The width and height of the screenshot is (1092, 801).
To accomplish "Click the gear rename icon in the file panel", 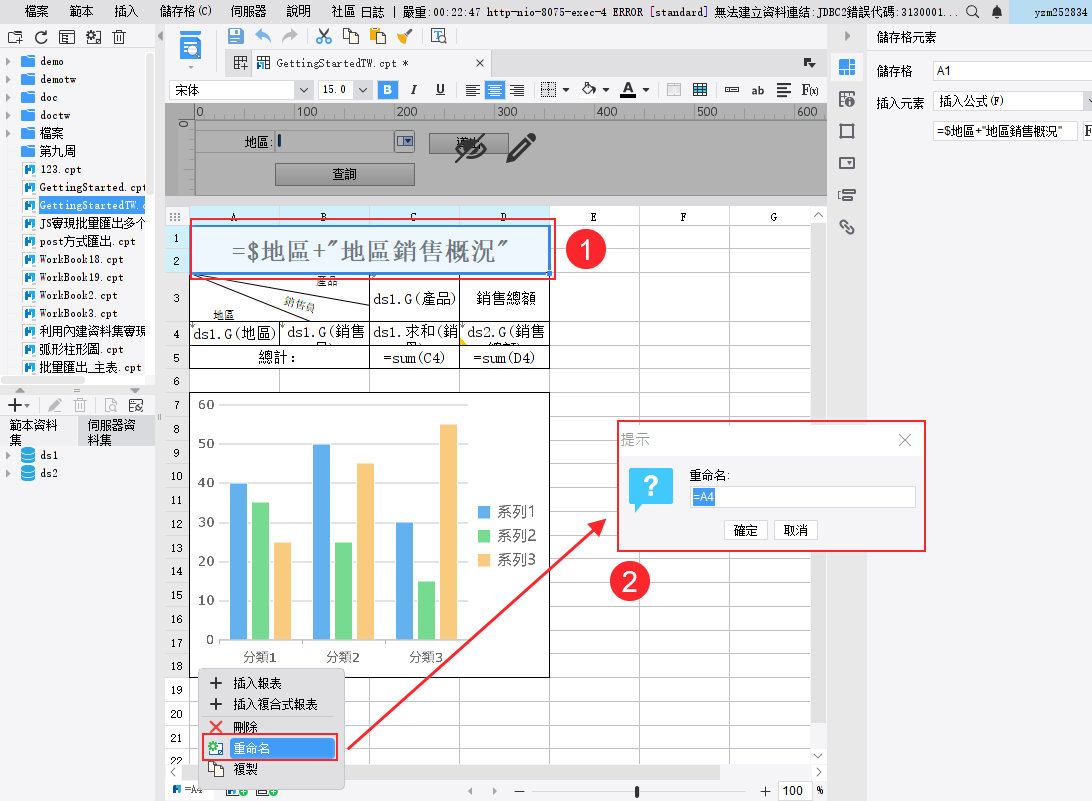I will point(93,38).
